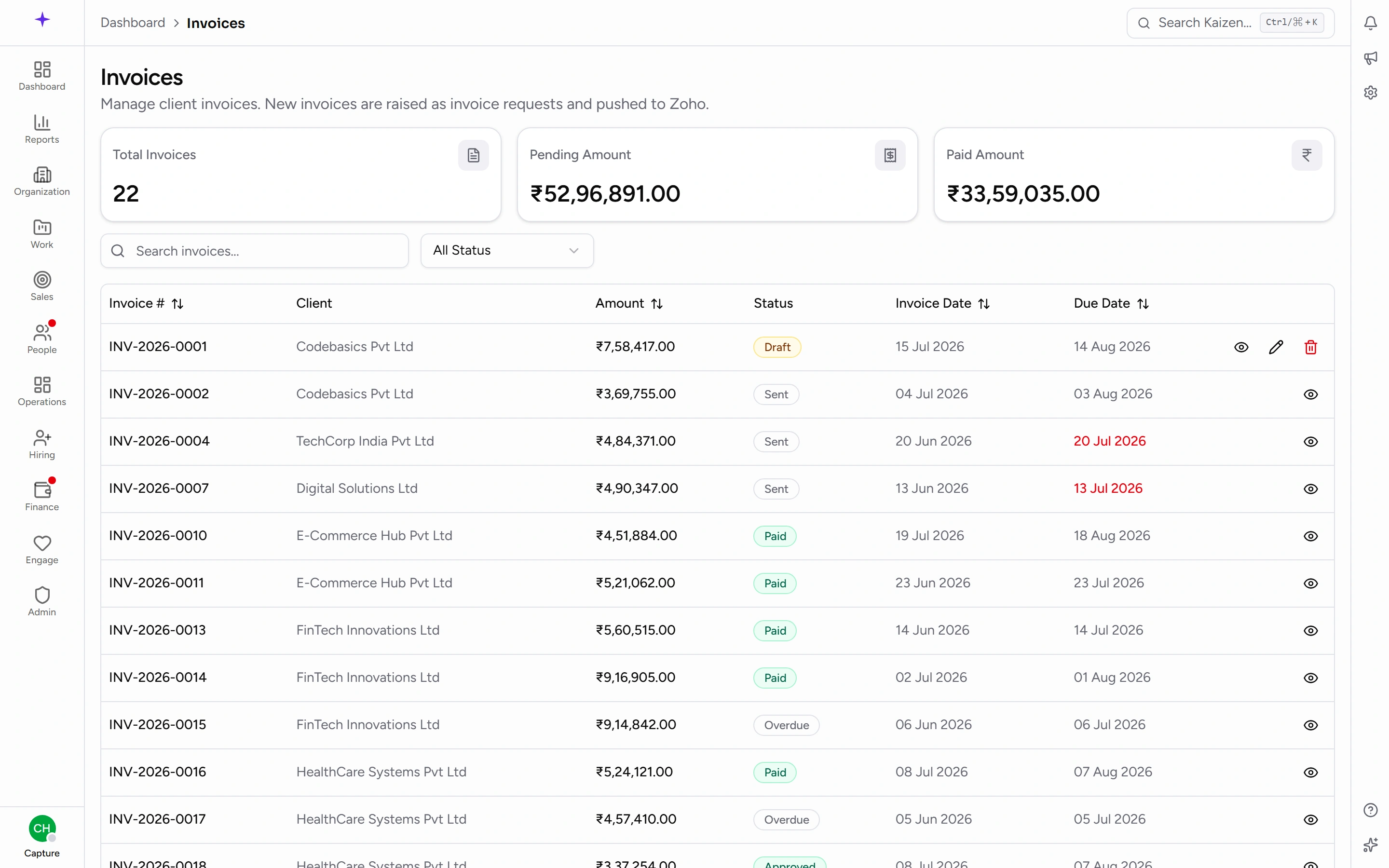Open the Hiring sidebar section
This screenshot has width=1389, height=868.
point(42,444)
